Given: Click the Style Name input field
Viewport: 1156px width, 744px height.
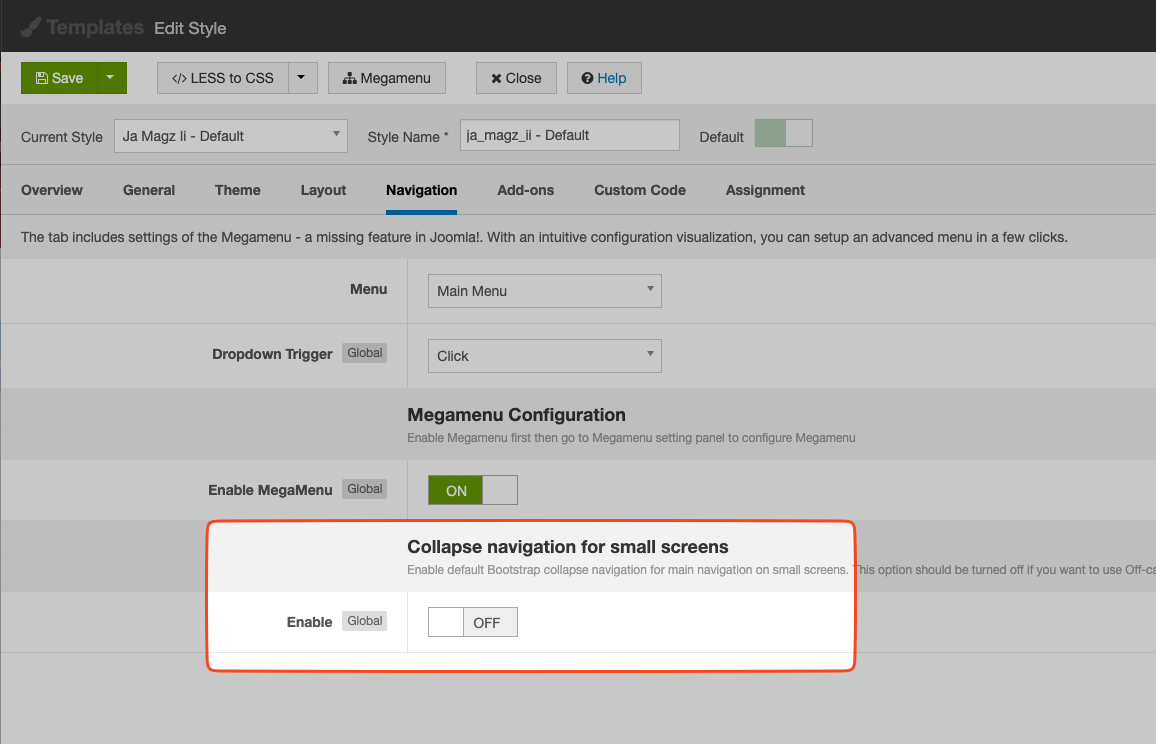Looking at the screenshot, I should coord(569,135).
